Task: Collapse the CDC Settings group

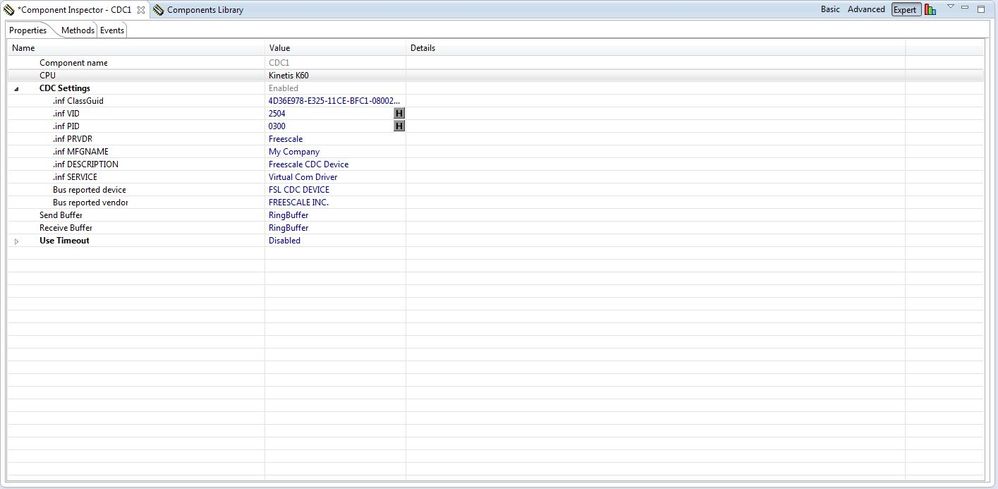Action: 17,89
